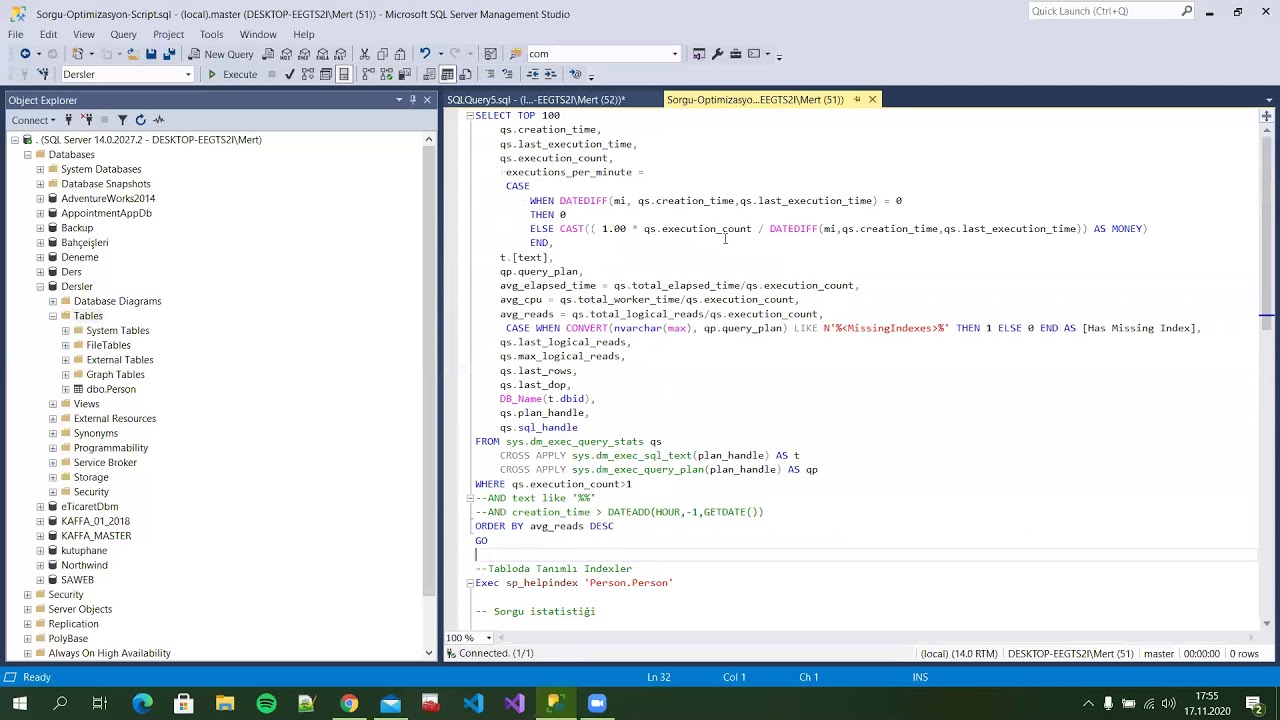Viewport: 1280px width, 720px height.
Task: Click Object Explorer Disconnect icon
Action: tap(86, 120)
